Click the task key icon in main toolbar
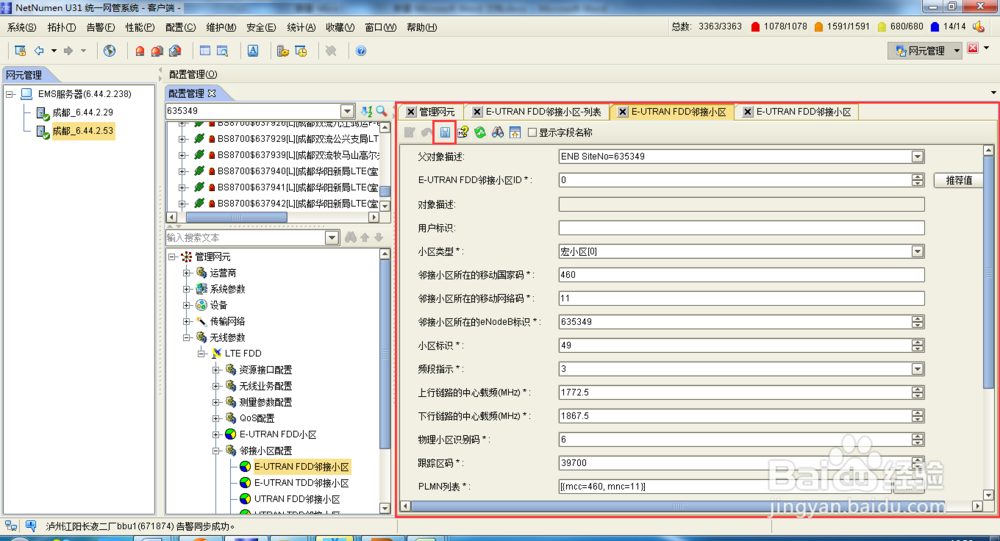The image size is (1000, 541). pos(283,51)
